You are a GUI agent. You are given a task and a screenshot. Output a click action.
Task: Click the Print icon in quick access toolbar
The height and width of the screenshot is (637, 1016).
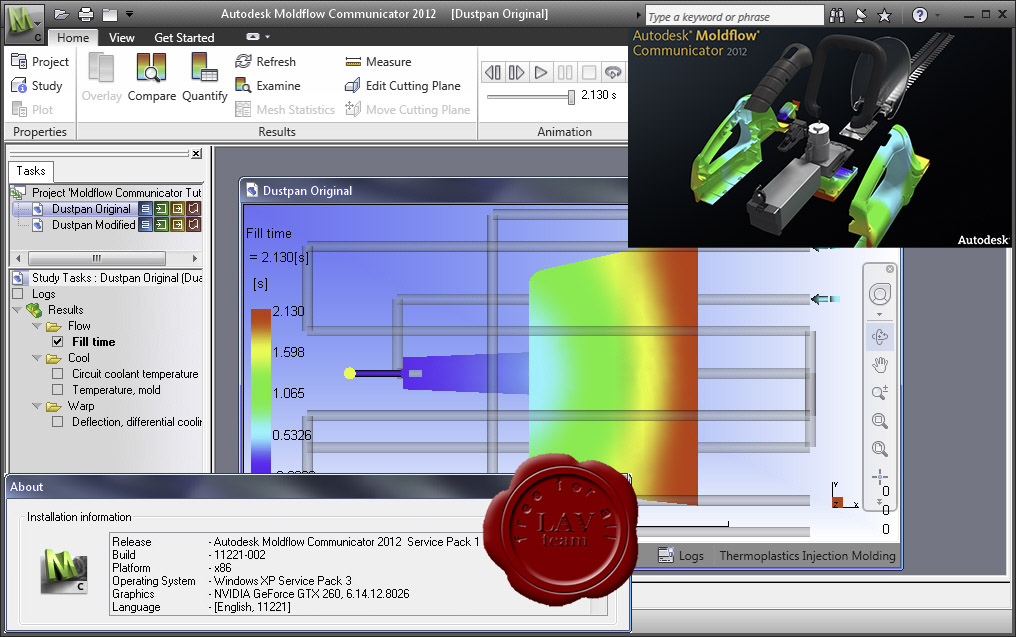[x=86, y=14]
